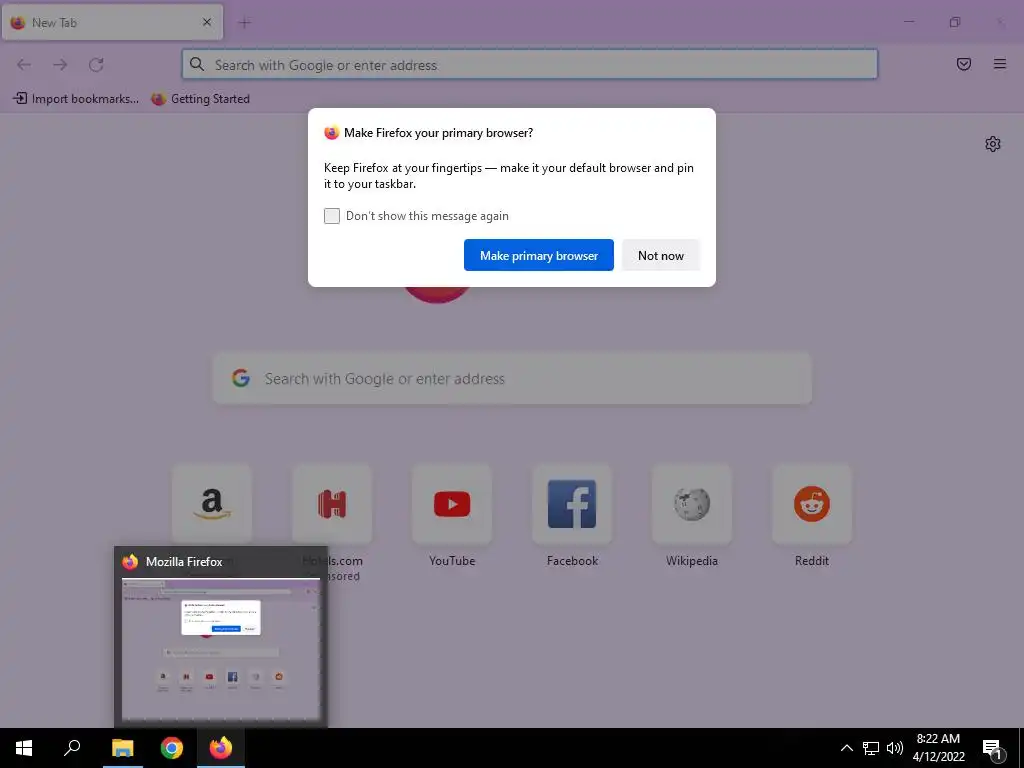Close the New Tab tab
This screenshot has height=768, width=1024.
coord(207,22)
